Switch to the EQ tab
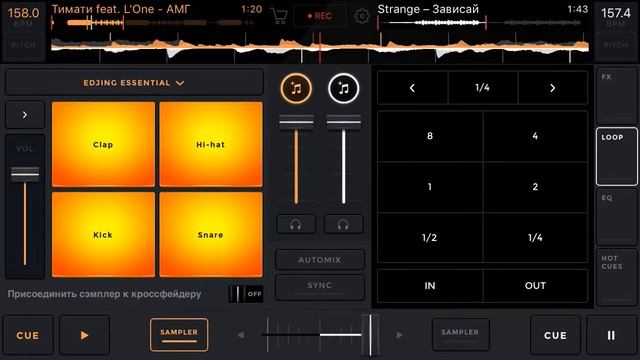The image size is (640, 360). [x=616, y=217]
